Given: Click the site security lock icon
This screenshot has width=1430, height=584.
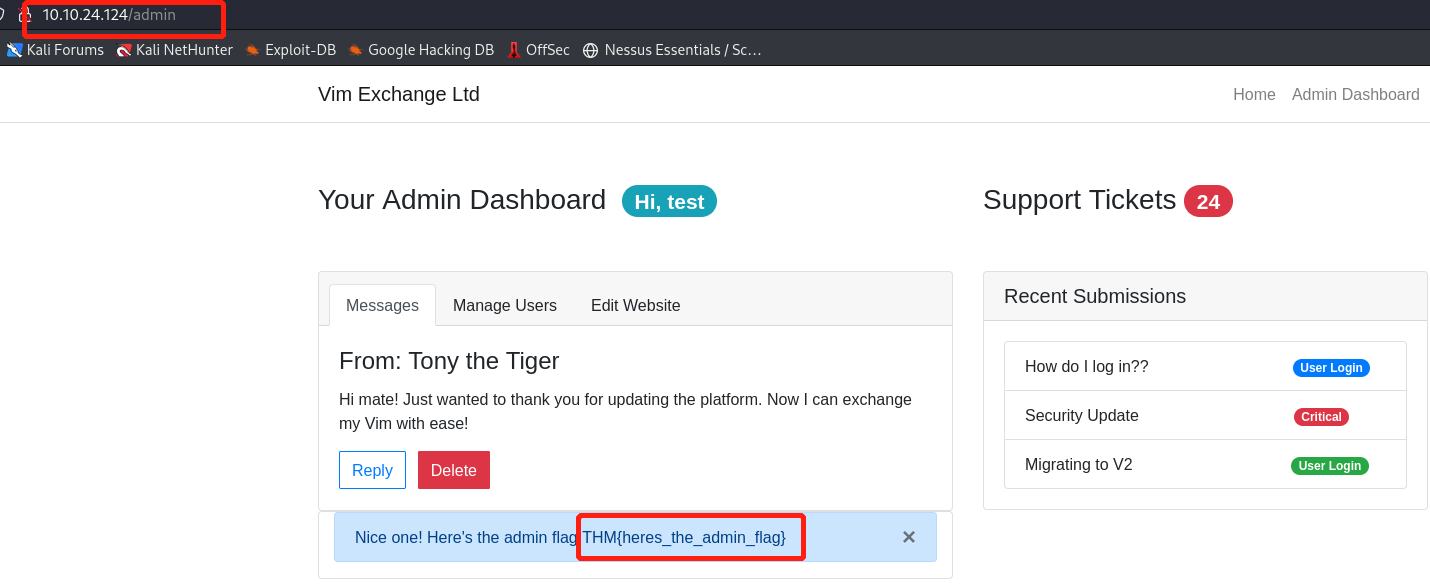Looking at the screenshot, I should [x=25, y=15].
